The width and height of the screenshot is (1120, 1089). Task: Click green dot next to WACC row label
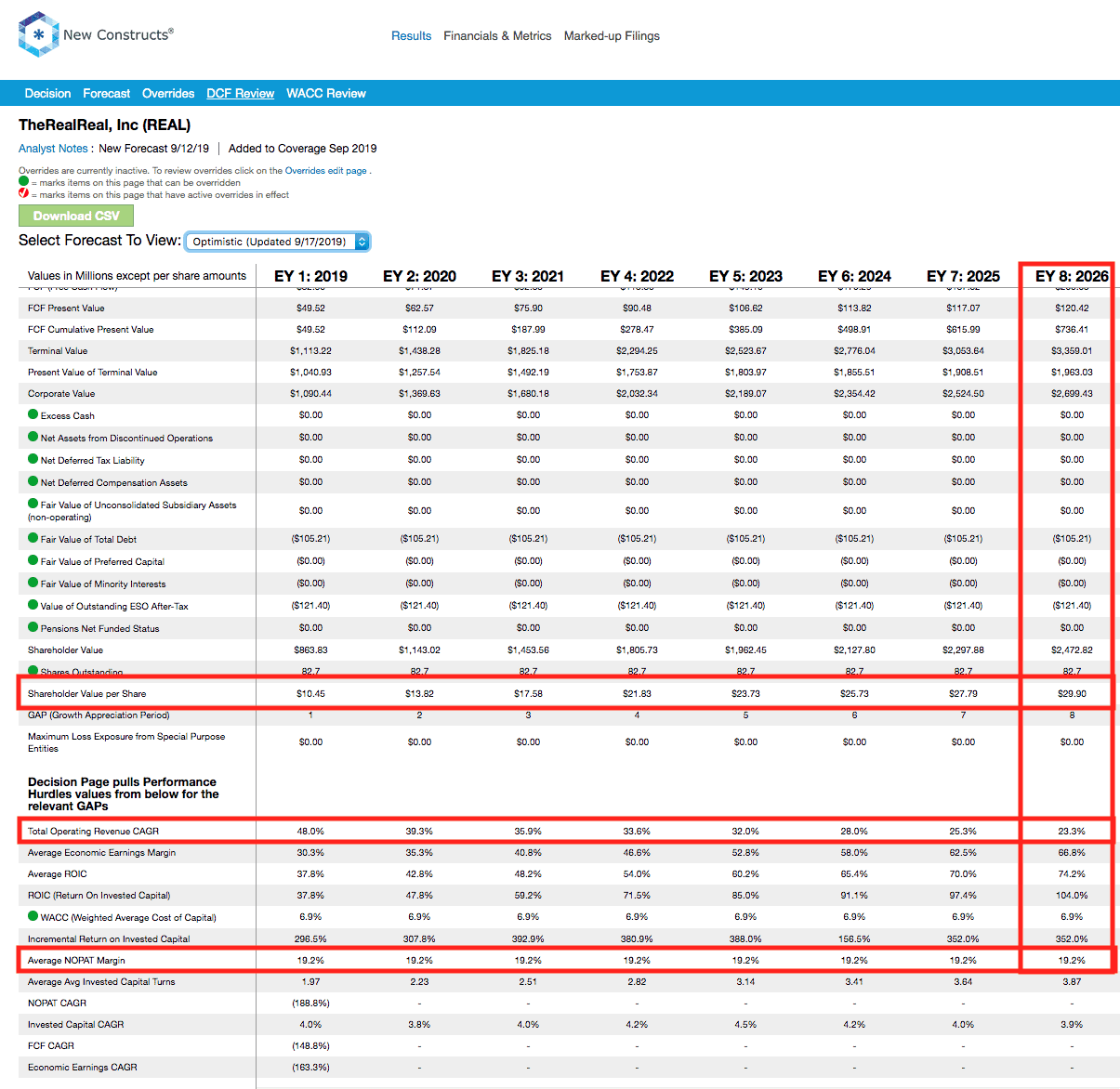coord(33,916)
